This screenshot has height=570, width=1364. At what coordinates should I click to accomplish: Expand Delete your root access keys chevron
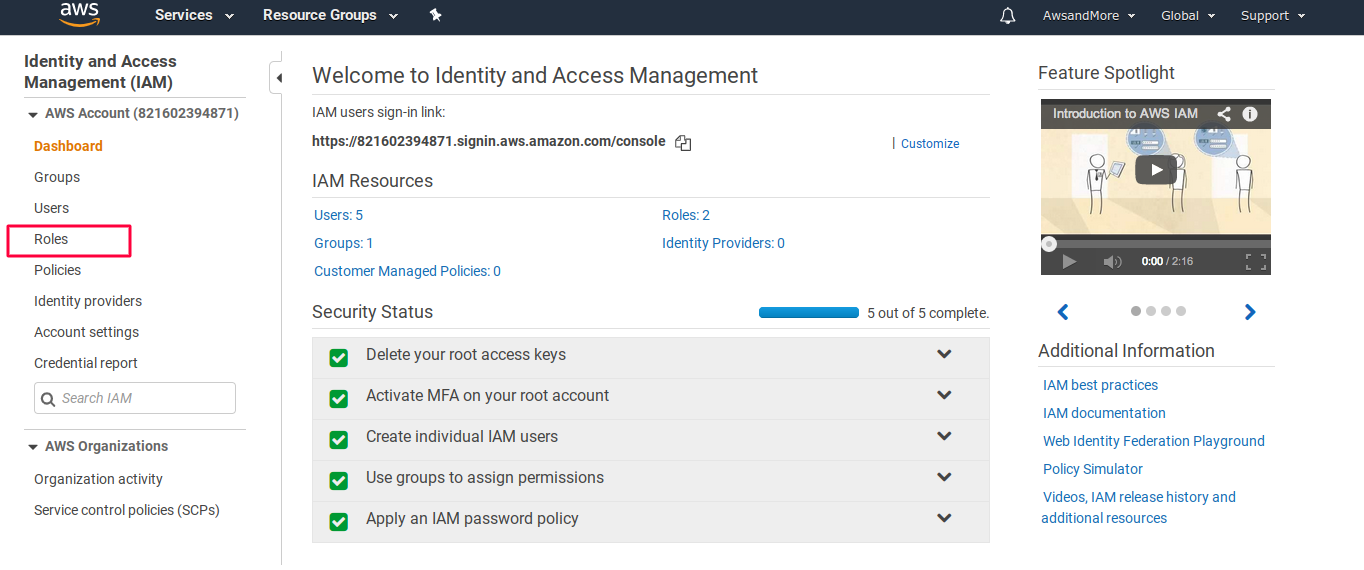pyautogui.click(x=944, y=354)
